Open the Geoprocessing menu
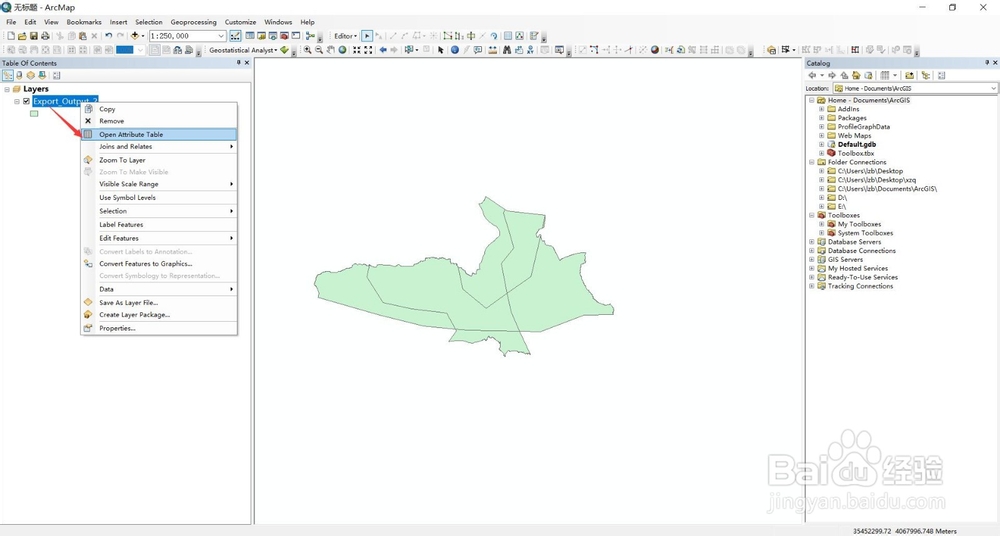Image resolution: width=1000 pixels, height=536 pixels. (x=193, y=22)
